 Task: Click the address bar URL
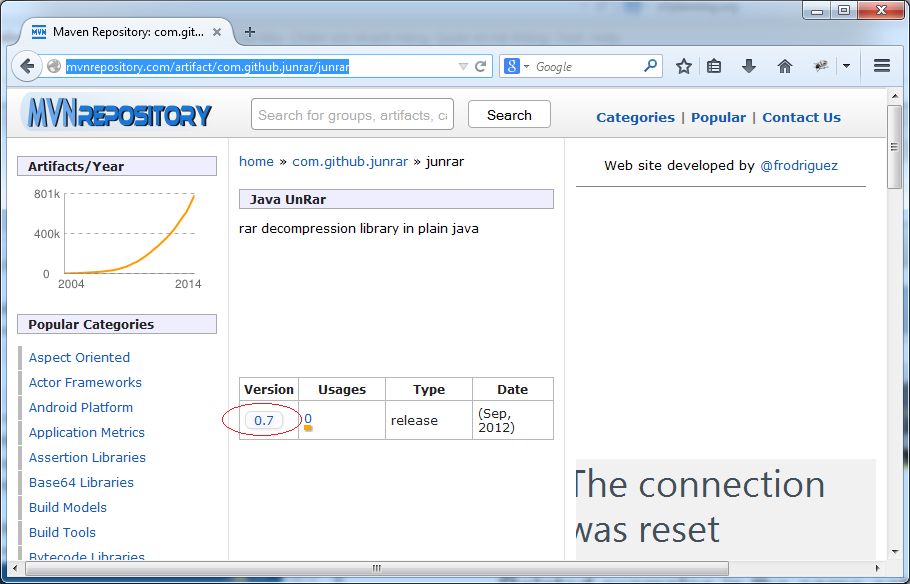(x=207, y=67)
